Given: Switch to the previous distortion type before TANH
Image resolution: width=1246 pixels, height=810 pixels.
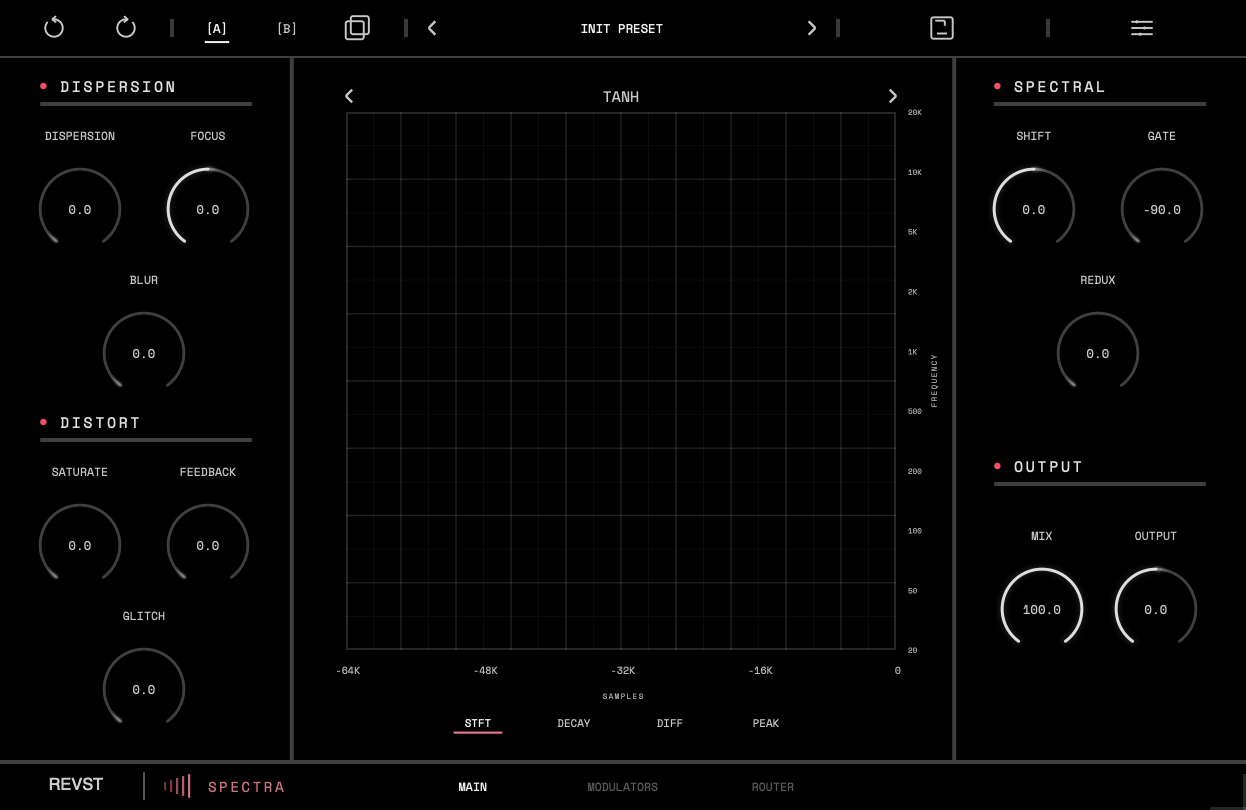Looking at the screenshot, I should coord(349,96).
